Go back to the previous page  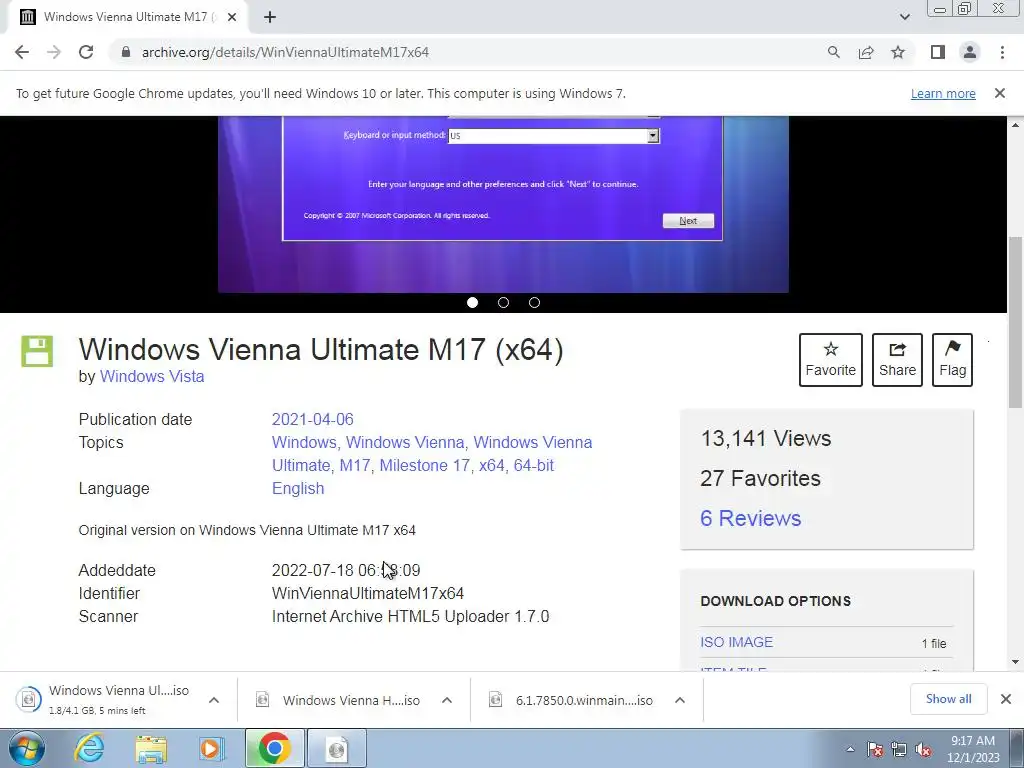click(x=22, y=52)
